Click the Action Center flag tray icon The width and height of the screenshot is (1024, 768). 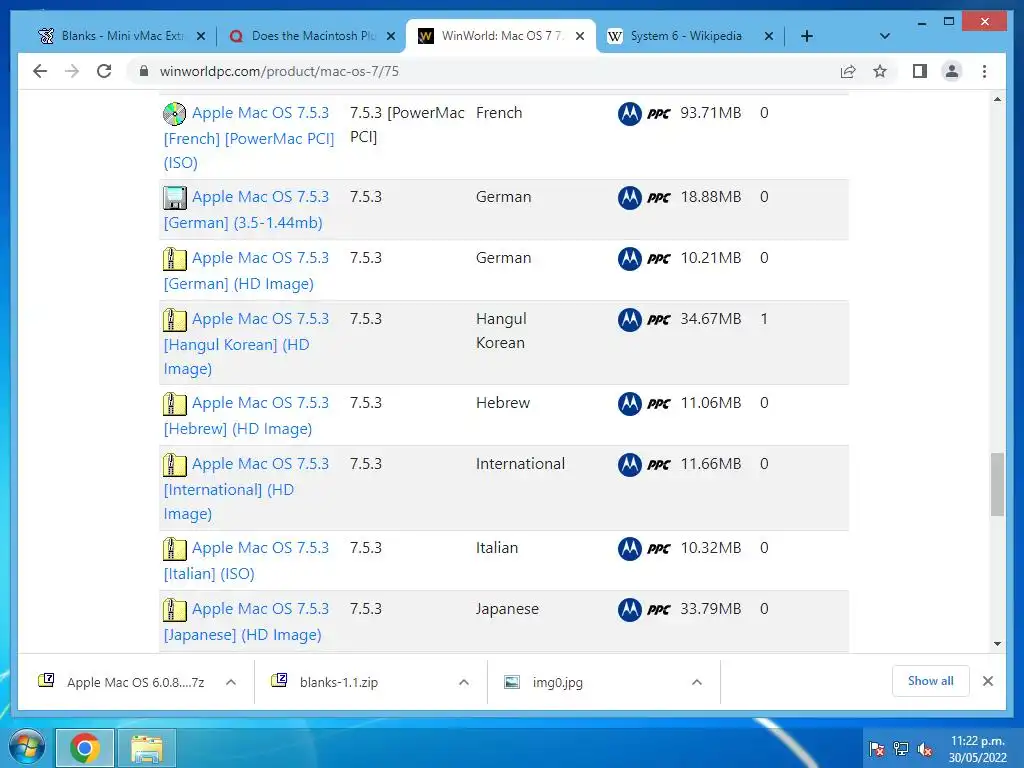tap(877, 749)
